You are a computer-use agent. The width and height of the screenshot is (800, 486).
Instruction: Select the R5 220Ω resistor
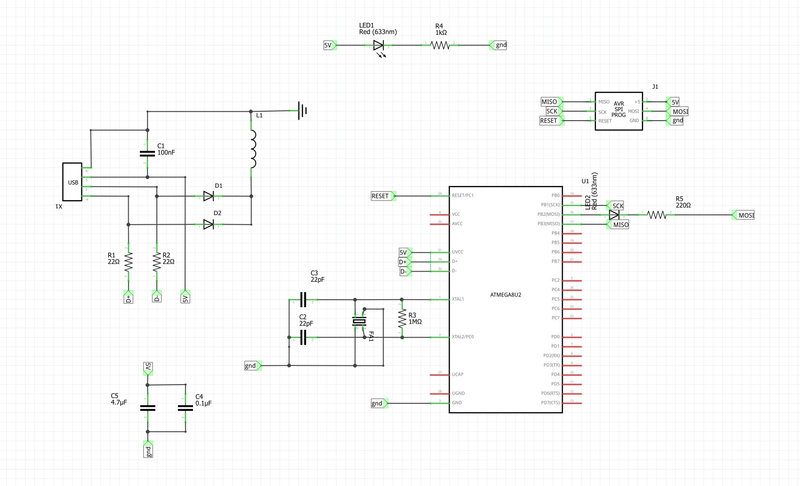(657, 215)
